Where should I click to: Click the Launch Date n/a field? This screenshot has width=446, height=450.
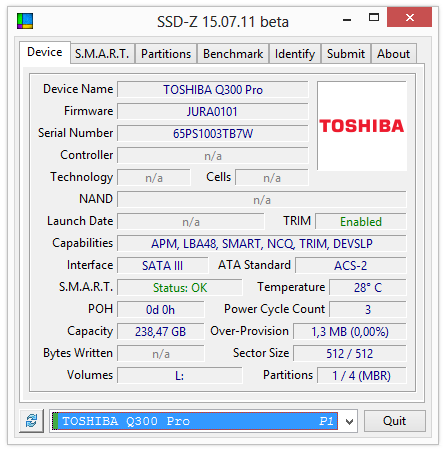pyautogui.click(x=191, y=222)
